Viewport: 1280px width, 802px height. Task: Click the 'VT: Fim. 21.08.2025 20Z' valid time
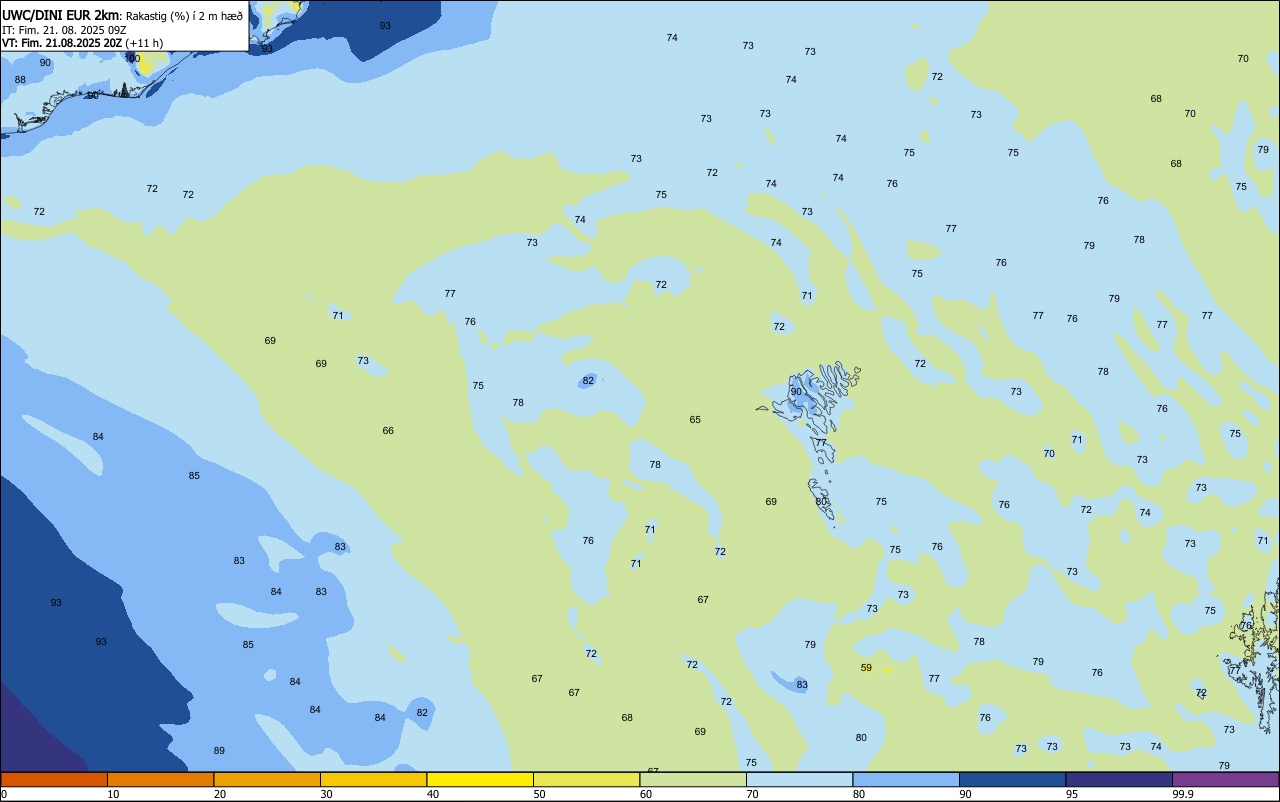pos(62,43)
